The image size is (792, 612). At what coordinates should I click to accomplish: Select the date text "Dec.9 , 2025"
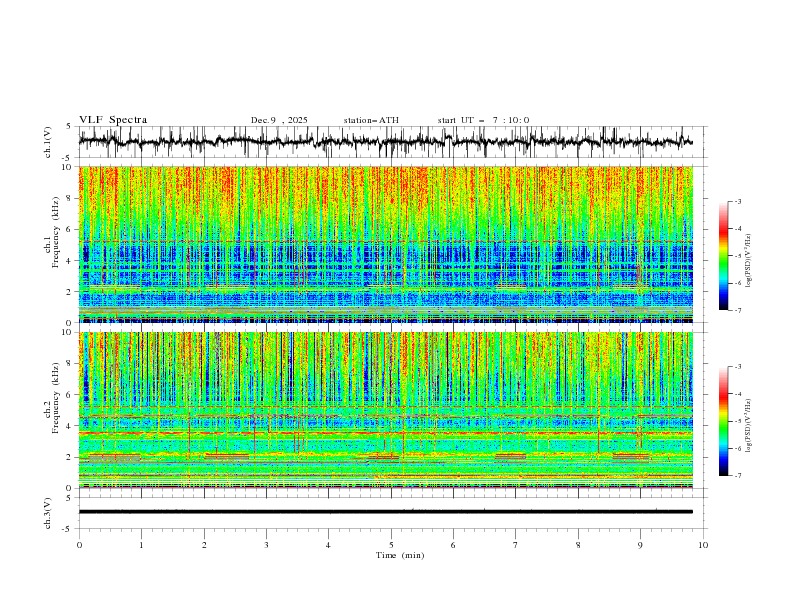(x=279, y=120)
